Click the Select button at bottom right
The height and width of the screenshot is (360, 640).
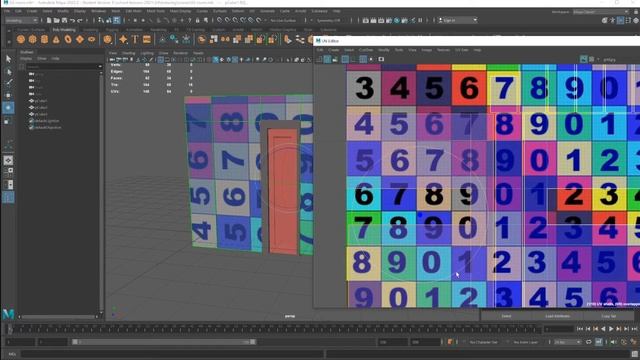[x=506, y=316]
